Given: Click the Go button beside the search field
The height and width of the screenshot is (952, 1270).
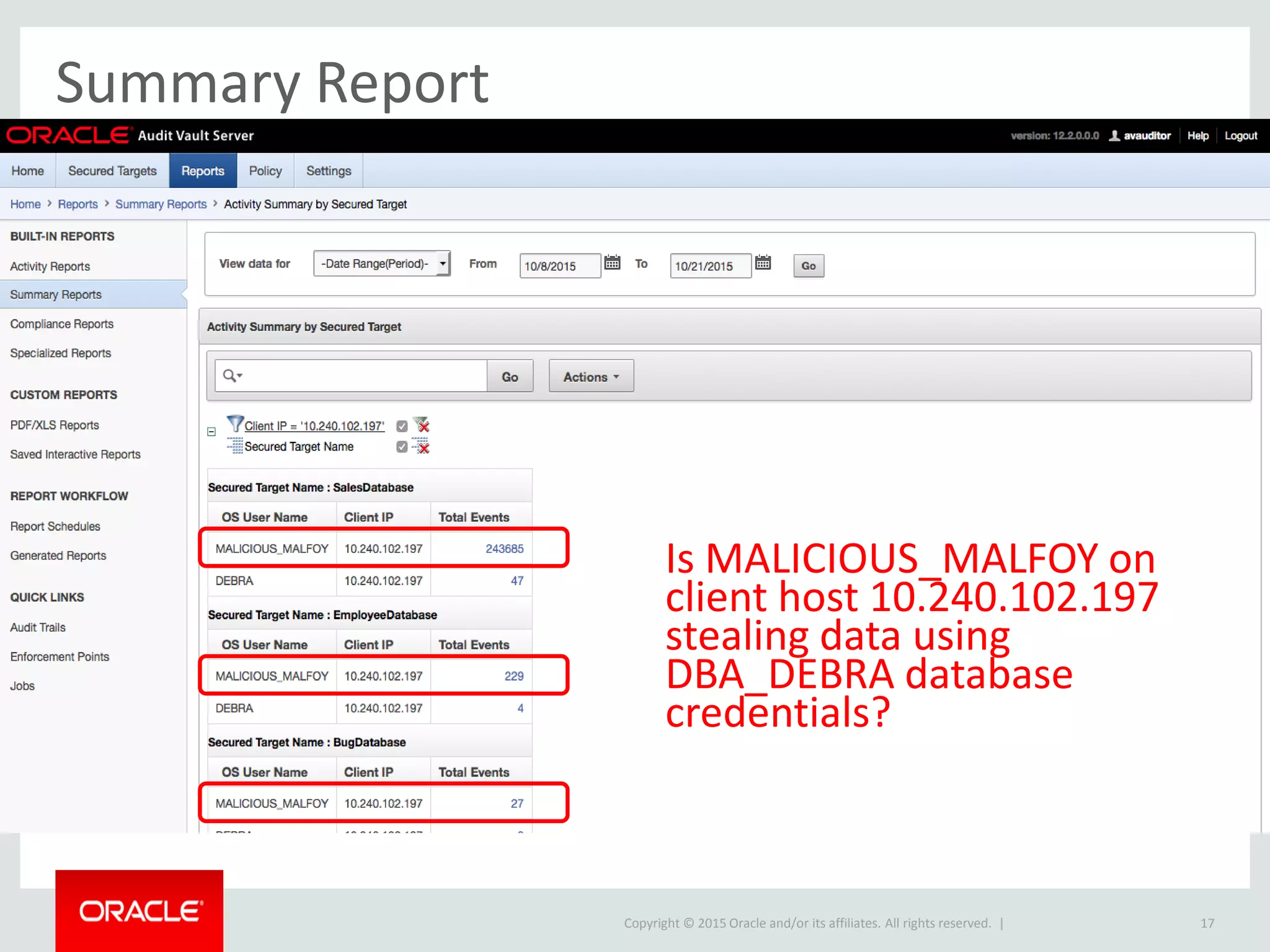Looking at the screenshot, I should [510, 376].
